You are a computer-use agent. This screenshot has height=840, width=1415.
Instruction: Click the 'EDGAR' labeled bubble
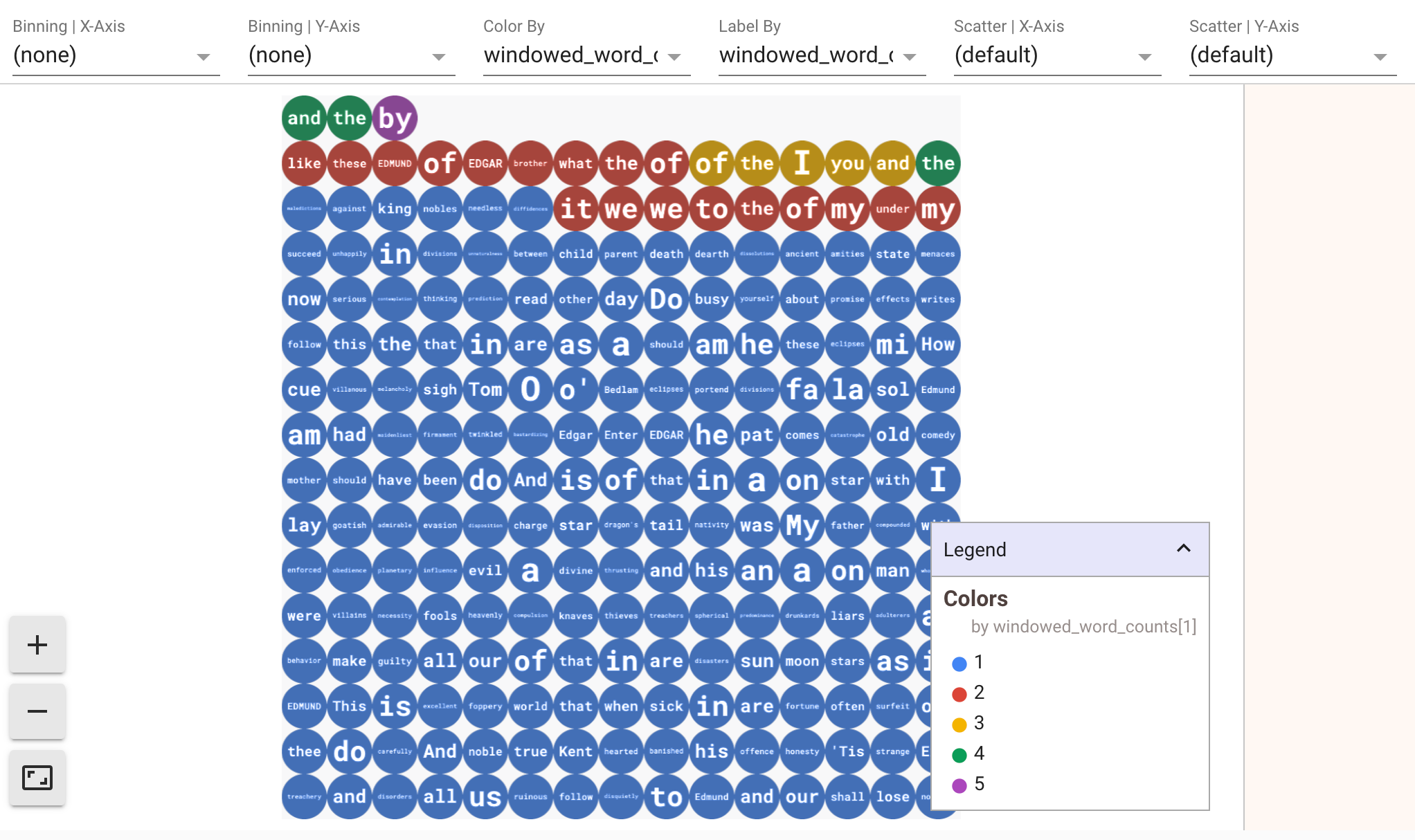(x=484, y=162)
